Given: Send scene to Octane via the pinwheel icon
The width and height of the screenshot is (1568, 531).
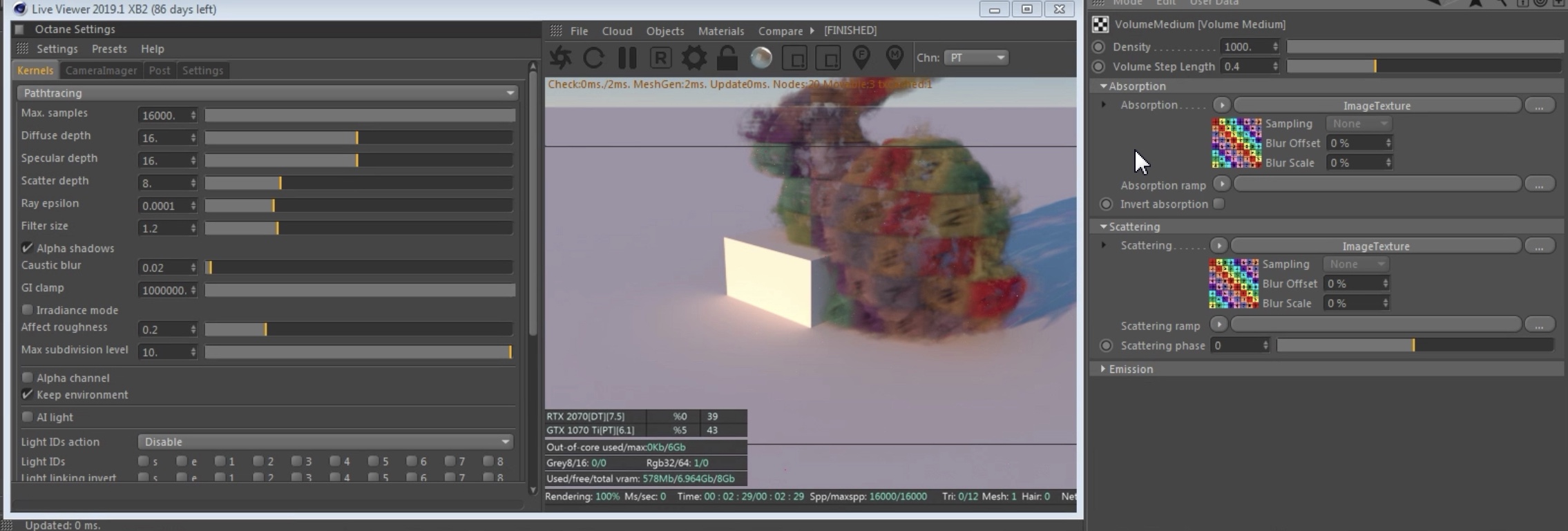Looking at the screenshot, I should point(560,57).
